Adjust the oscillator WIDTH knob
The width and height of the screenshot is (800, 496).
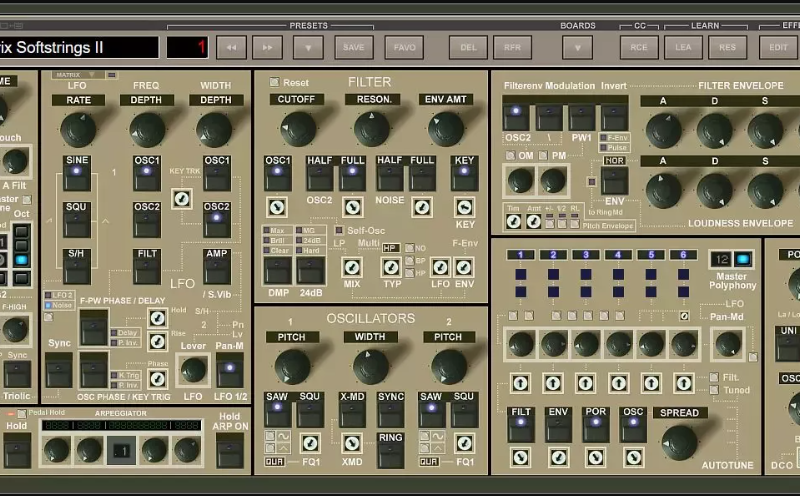(371, 366)
